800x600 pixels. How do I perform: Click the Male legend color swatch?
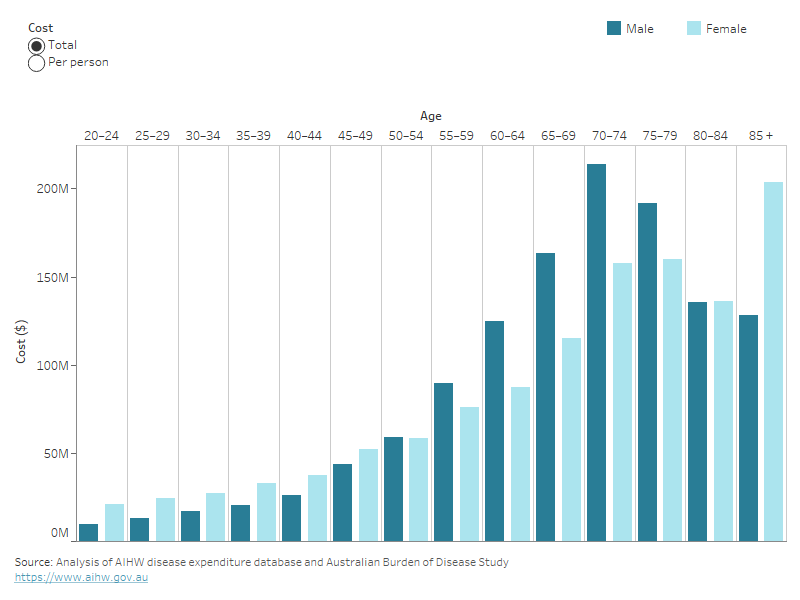(613, 28)
